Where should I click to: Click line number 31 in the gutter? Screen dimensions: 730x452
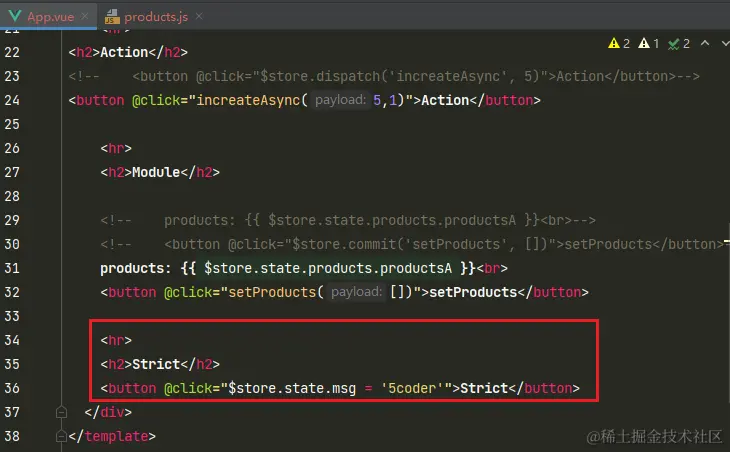tap(12, 268)
